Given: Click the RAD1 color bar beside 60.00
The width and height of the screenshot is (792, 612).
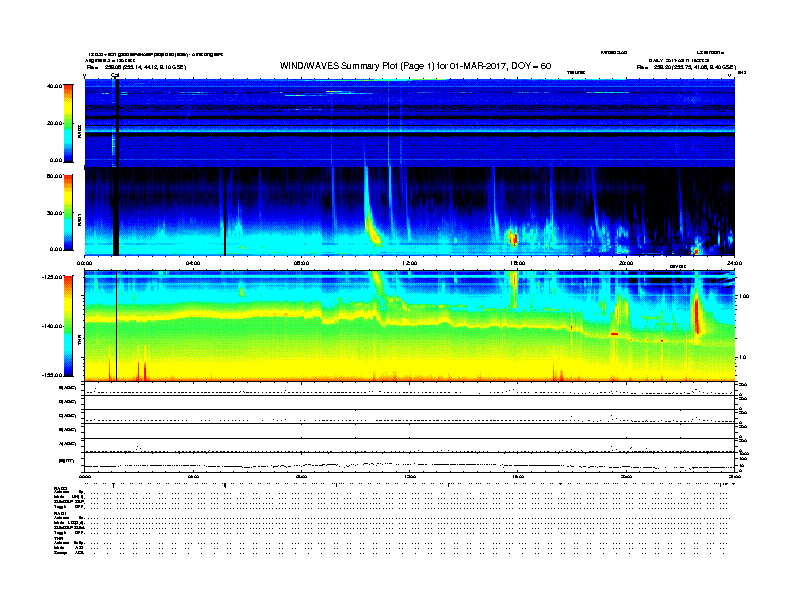Looking at the screenshot, I should click(x=68, y=213).
